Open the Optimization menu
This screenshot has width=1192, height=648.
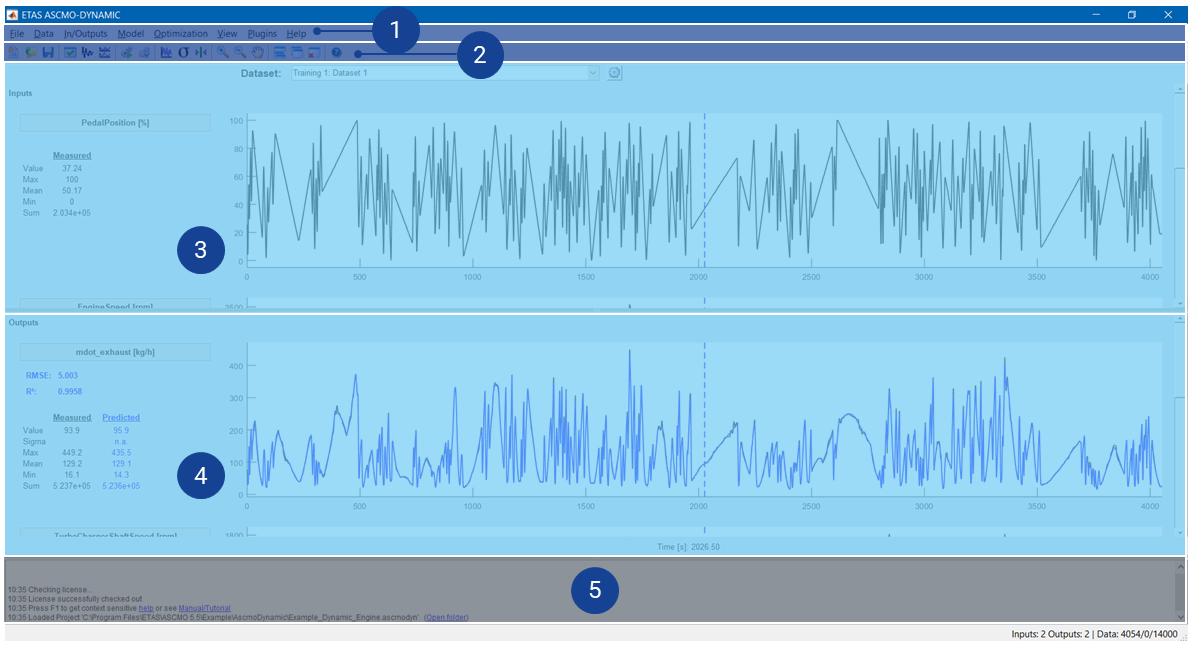[181, 33]
